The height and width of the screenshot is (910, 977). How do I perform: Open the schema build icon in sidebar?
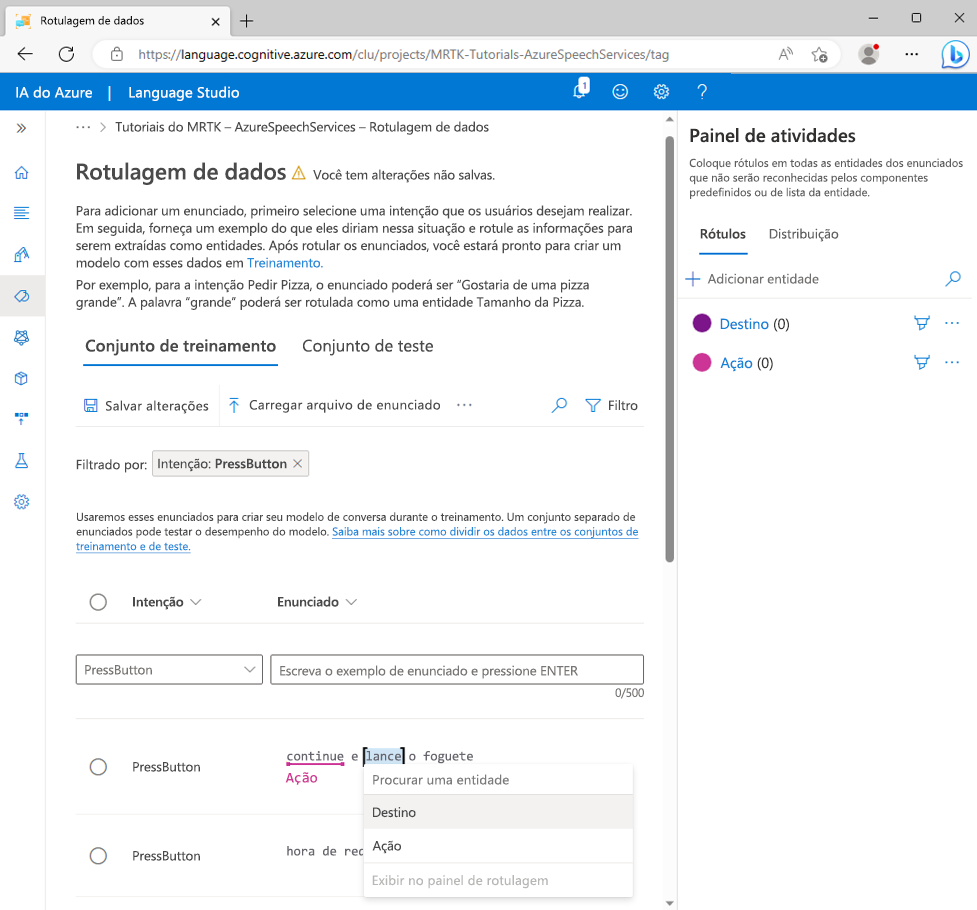click(x=22, y=254)
